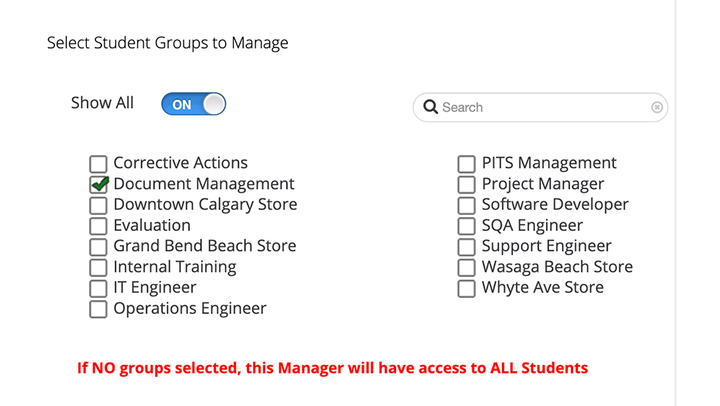Enable the Internal Training checkbox
The width and height of the screenshot is (720, 406).
point(98,267)
